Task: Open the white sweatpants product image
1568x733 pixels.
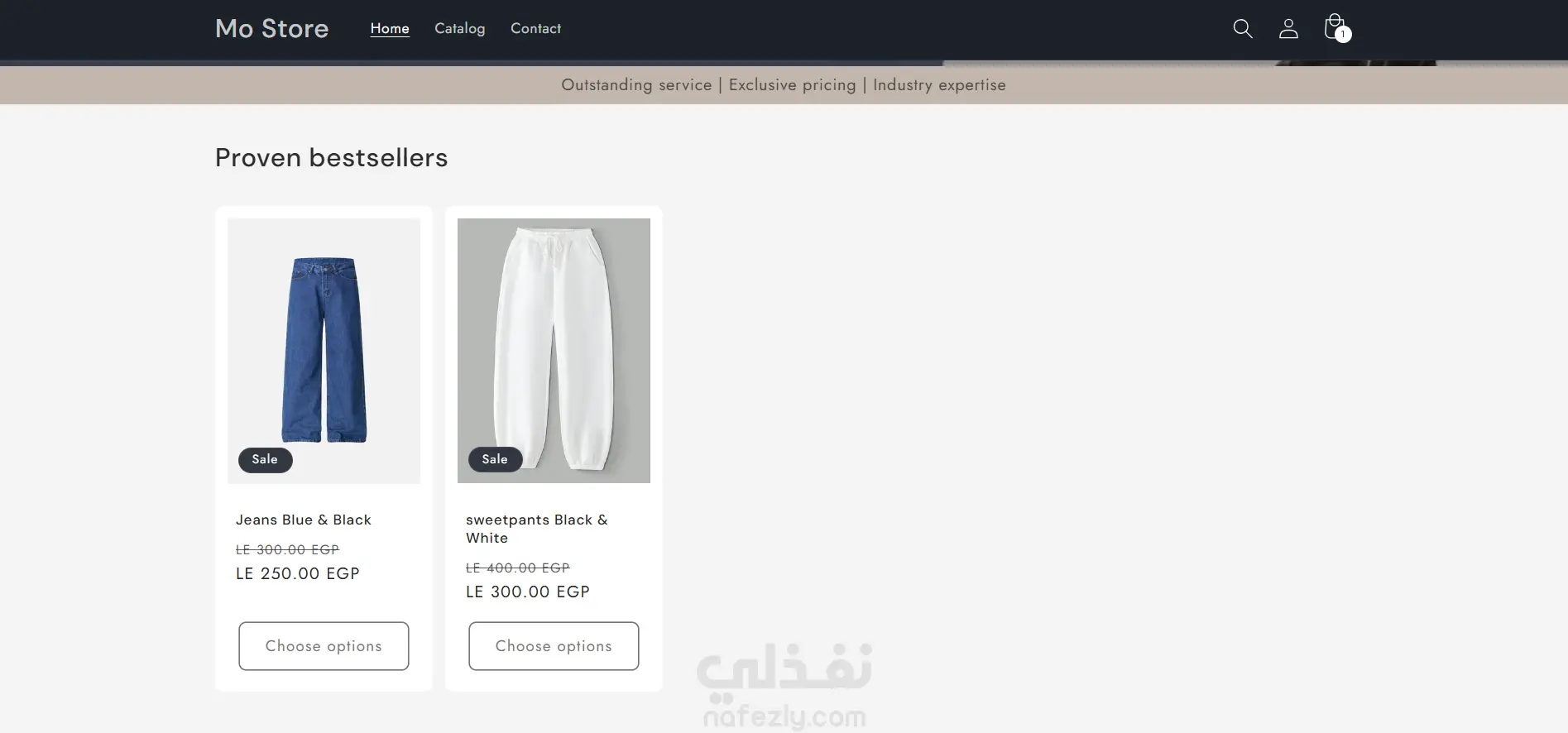Action: point(554,351)
